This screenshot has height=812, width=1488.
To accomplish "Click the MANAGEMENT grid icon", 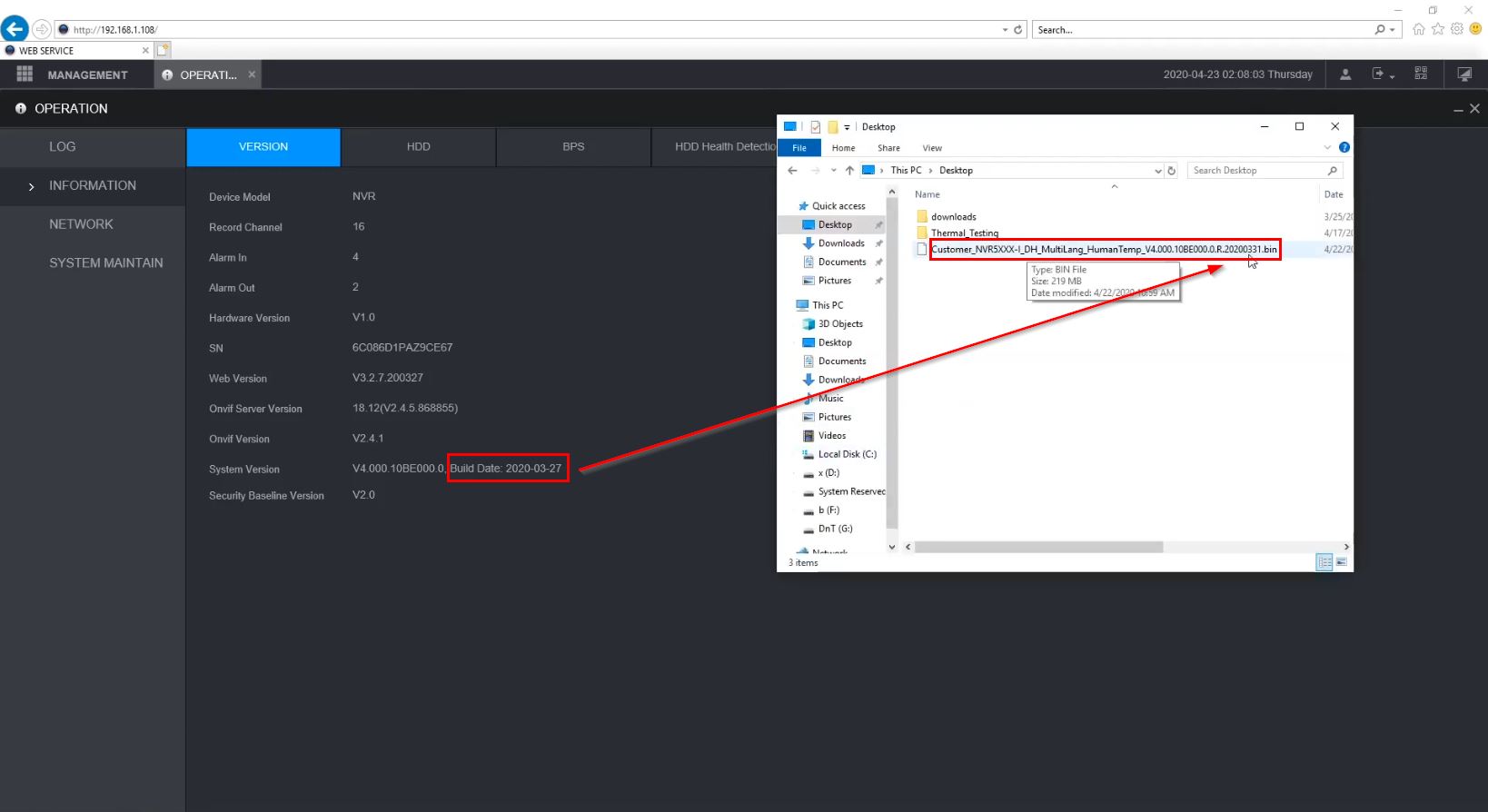I will tap(25, 74).
